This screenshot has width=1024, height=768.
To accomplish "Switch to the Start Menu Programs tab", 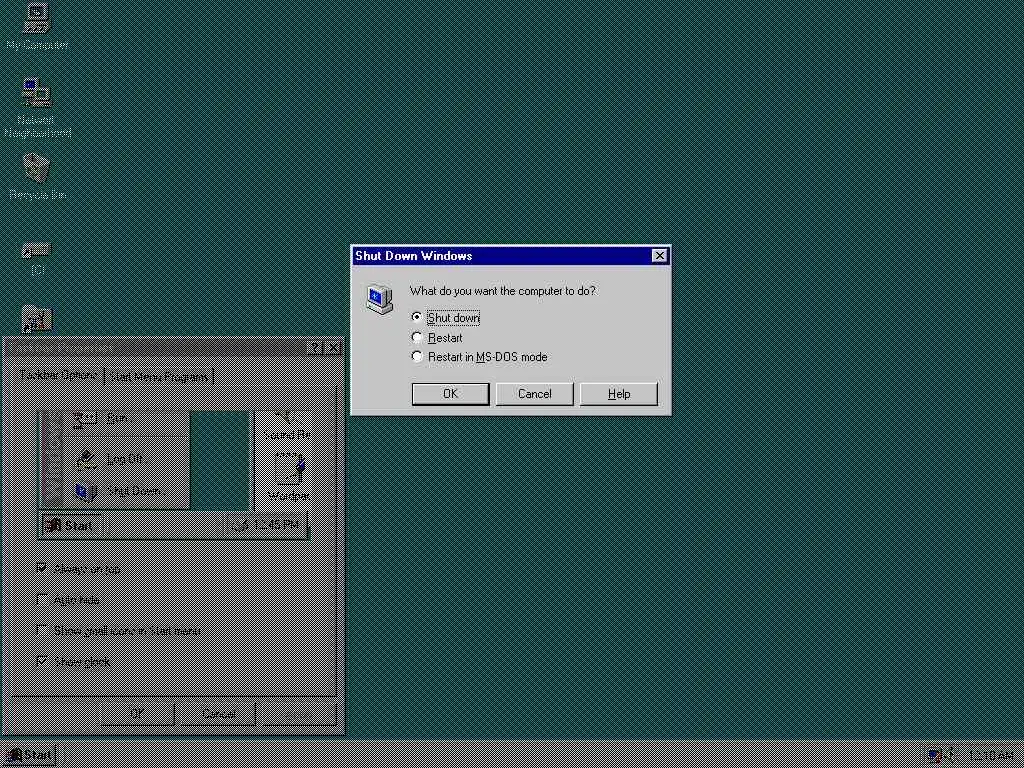I will click(x=159, y=377).
